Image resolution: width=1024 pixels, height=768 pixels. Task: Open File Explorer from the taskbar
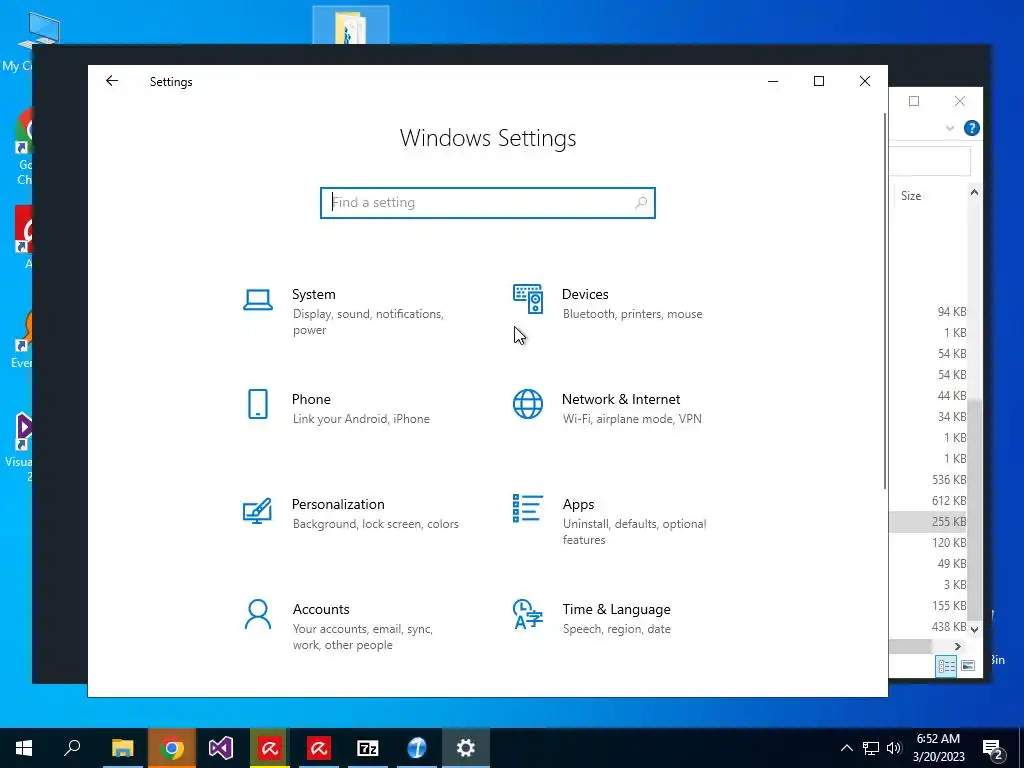pyautogui.click(x=122, y=748)
